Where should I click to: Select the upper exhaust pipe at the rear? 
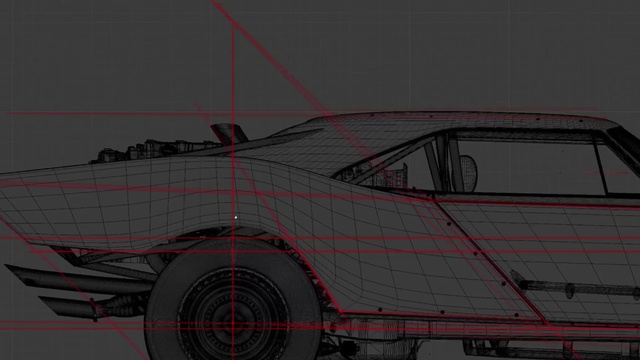(x=80, y=280)
